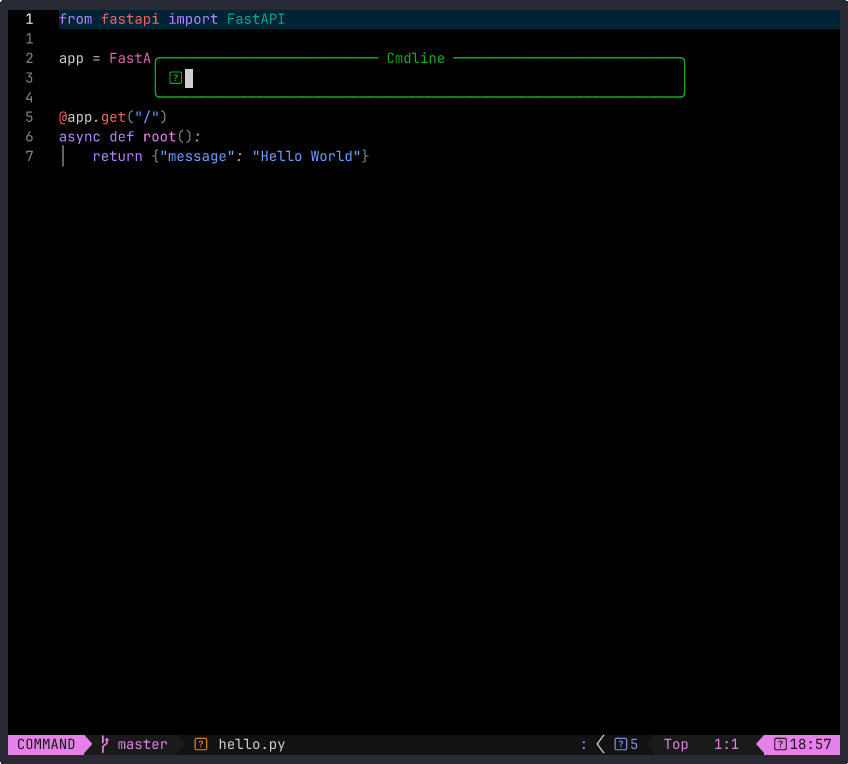Click relative line number 7 in gutter
The height and width of the screenshot is (764, 848).
29,156
